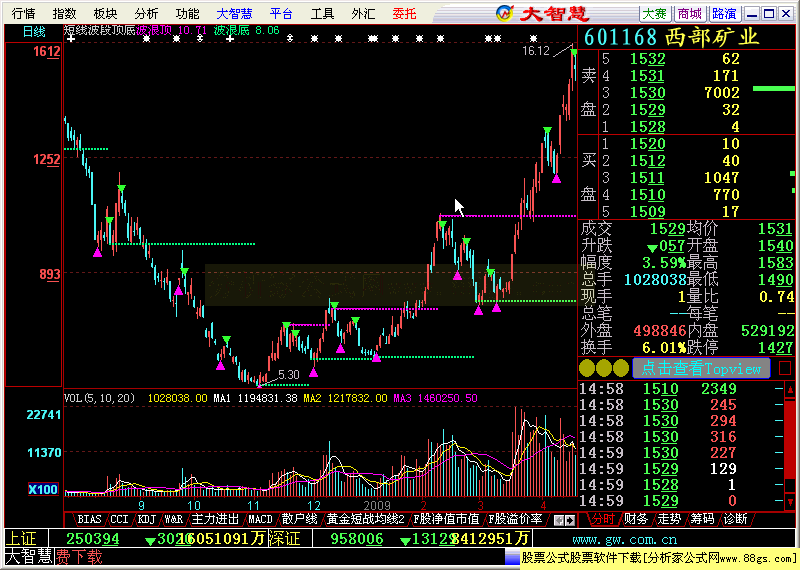Viewport: 800px width, 570px height.
Task: Switch to the CCI indicator tab
Action: coord(119,519)
